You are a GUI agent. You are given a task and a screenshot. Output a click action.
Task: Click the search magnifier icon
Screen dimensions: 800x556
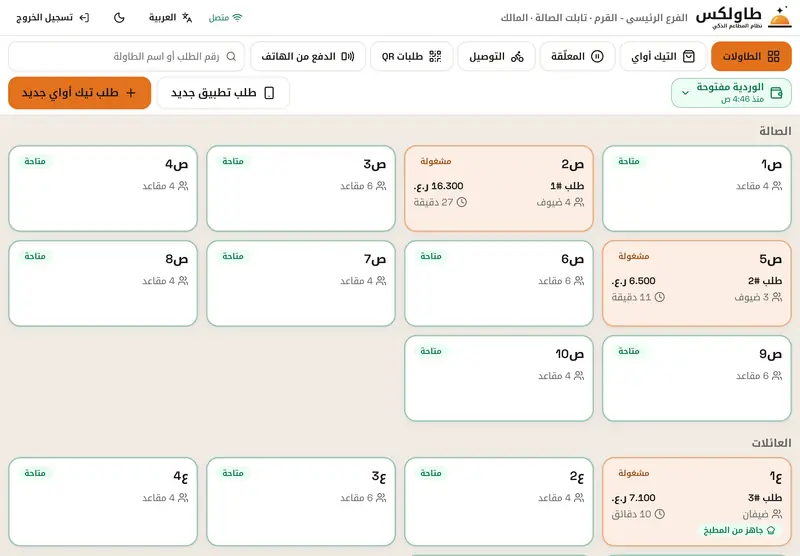pos(231,56)
